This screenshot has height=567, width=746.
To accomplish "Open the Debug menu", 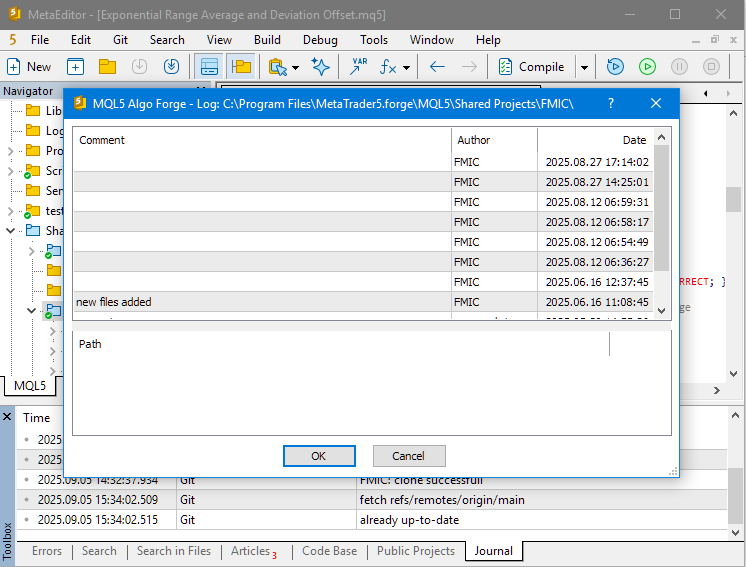I will (x=320, y=40).
